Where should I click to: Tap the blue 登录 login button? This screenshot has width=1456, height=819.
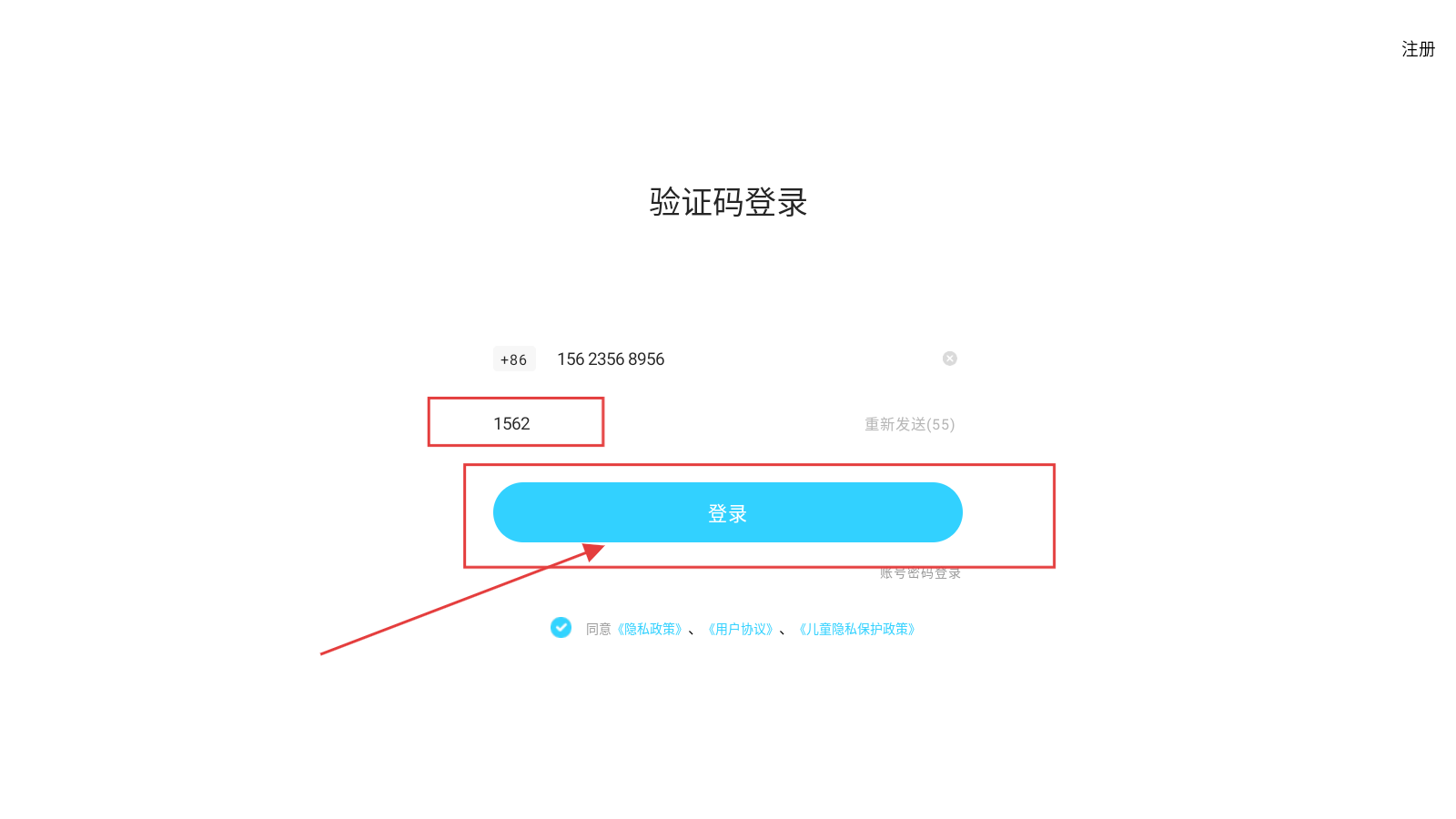[x=728, y=512]
